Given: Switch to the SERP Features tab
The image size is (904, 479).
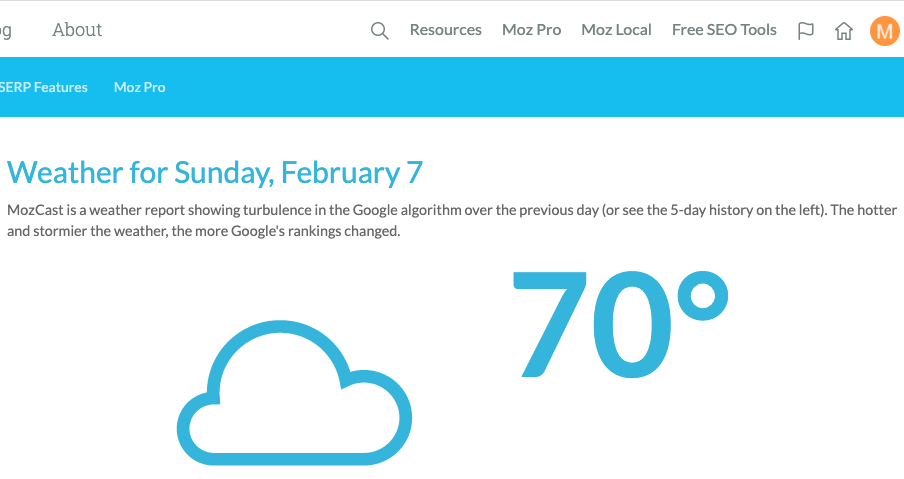Looking at the screenshot, I should (43, 87).
